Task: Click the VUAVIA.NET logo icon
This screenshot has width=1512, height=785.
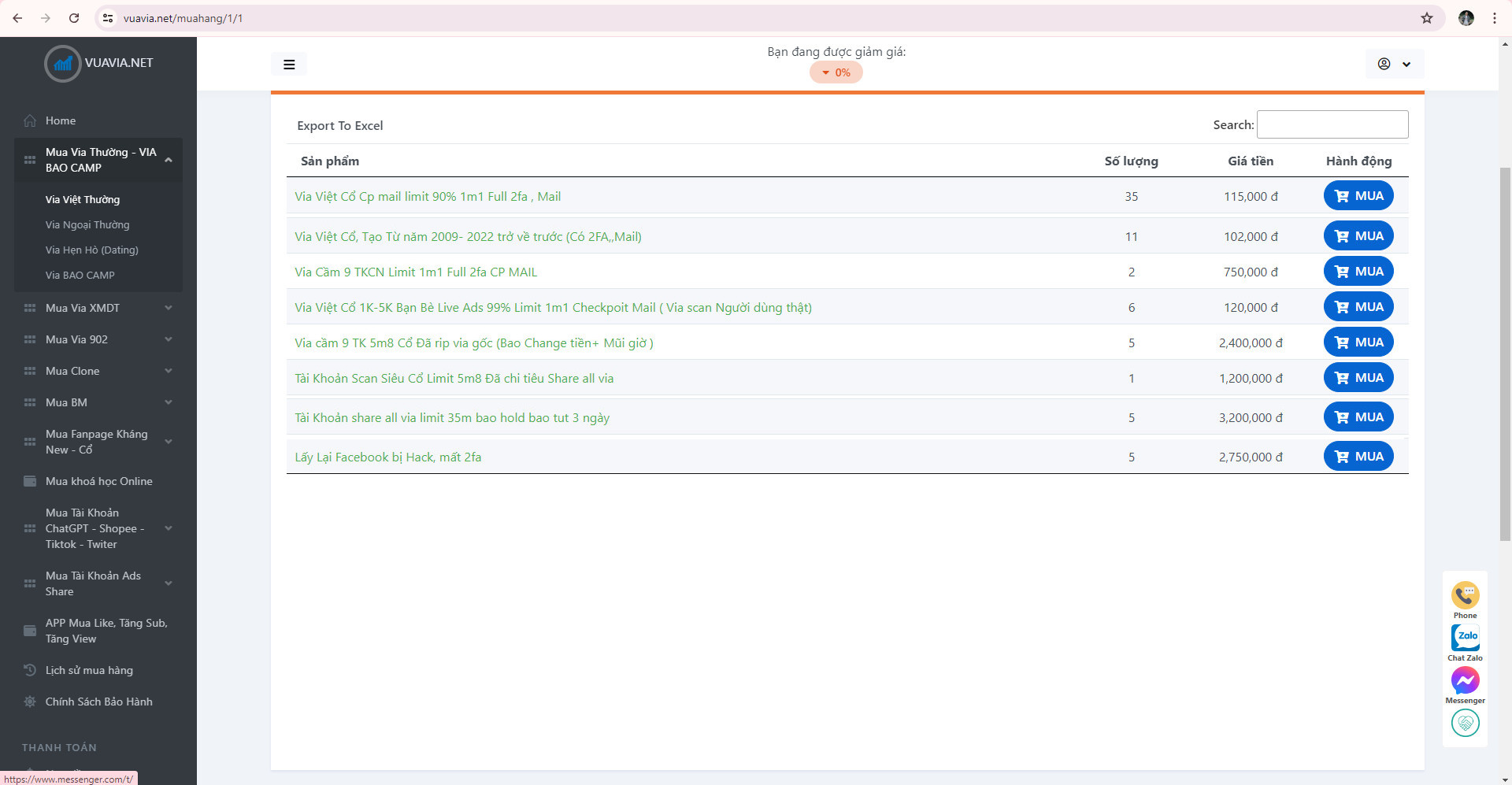Action: (x=63, y=64)
